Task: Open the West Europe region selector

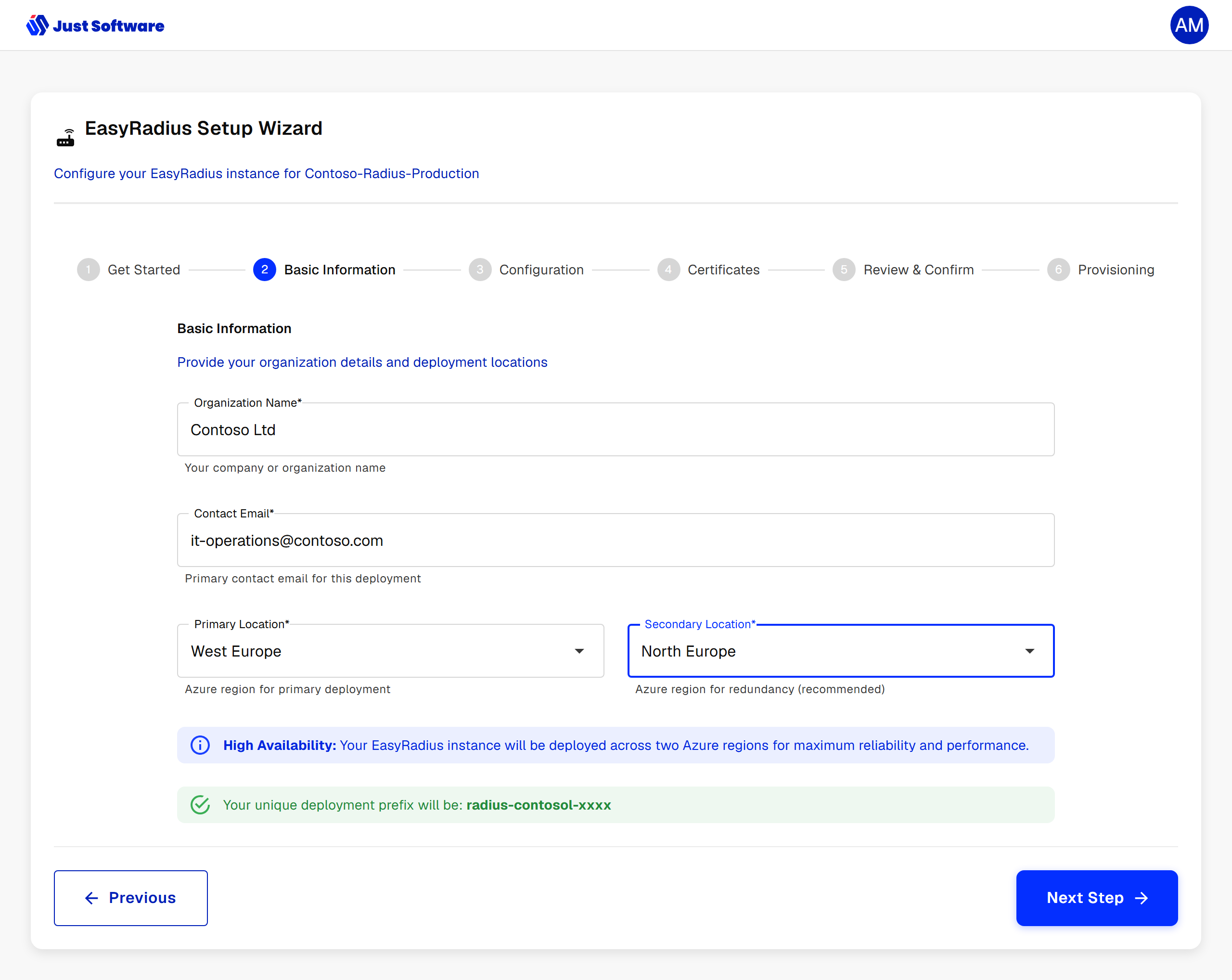Action: [390, 651]
